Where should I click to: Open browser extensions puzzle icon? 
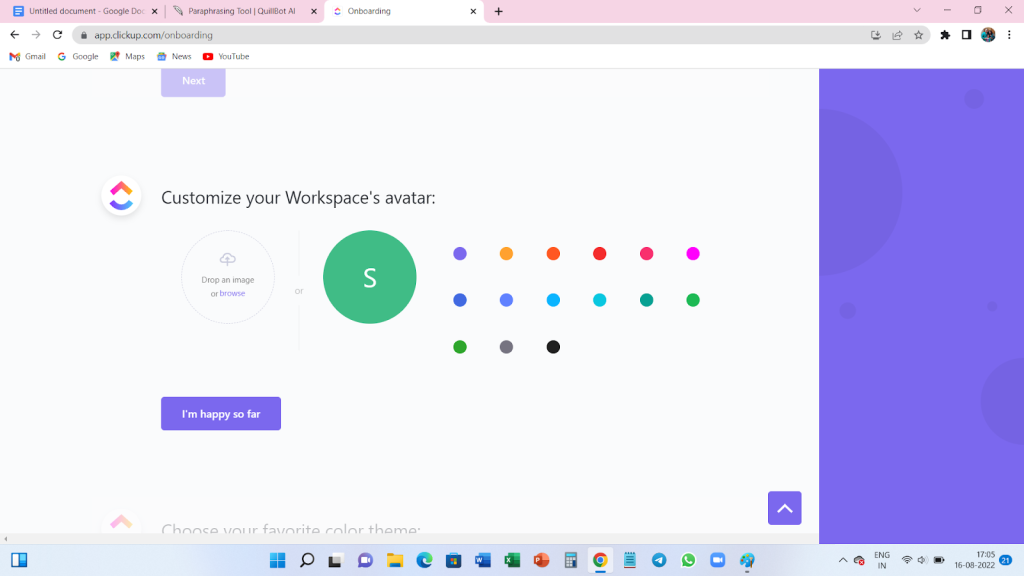pyautogui.click(x=945, y=34)
